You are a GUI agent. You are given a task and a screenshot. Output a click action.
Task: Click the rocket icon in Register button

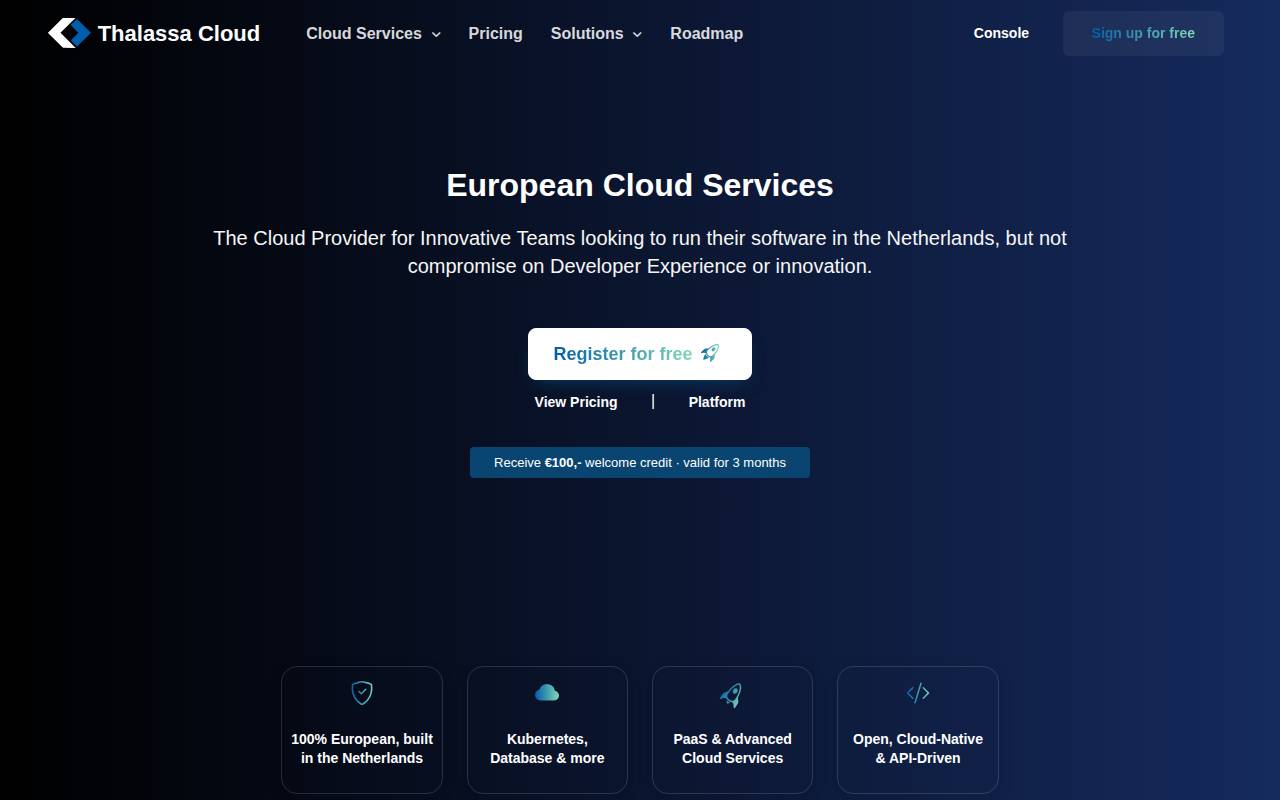point(710,353)
